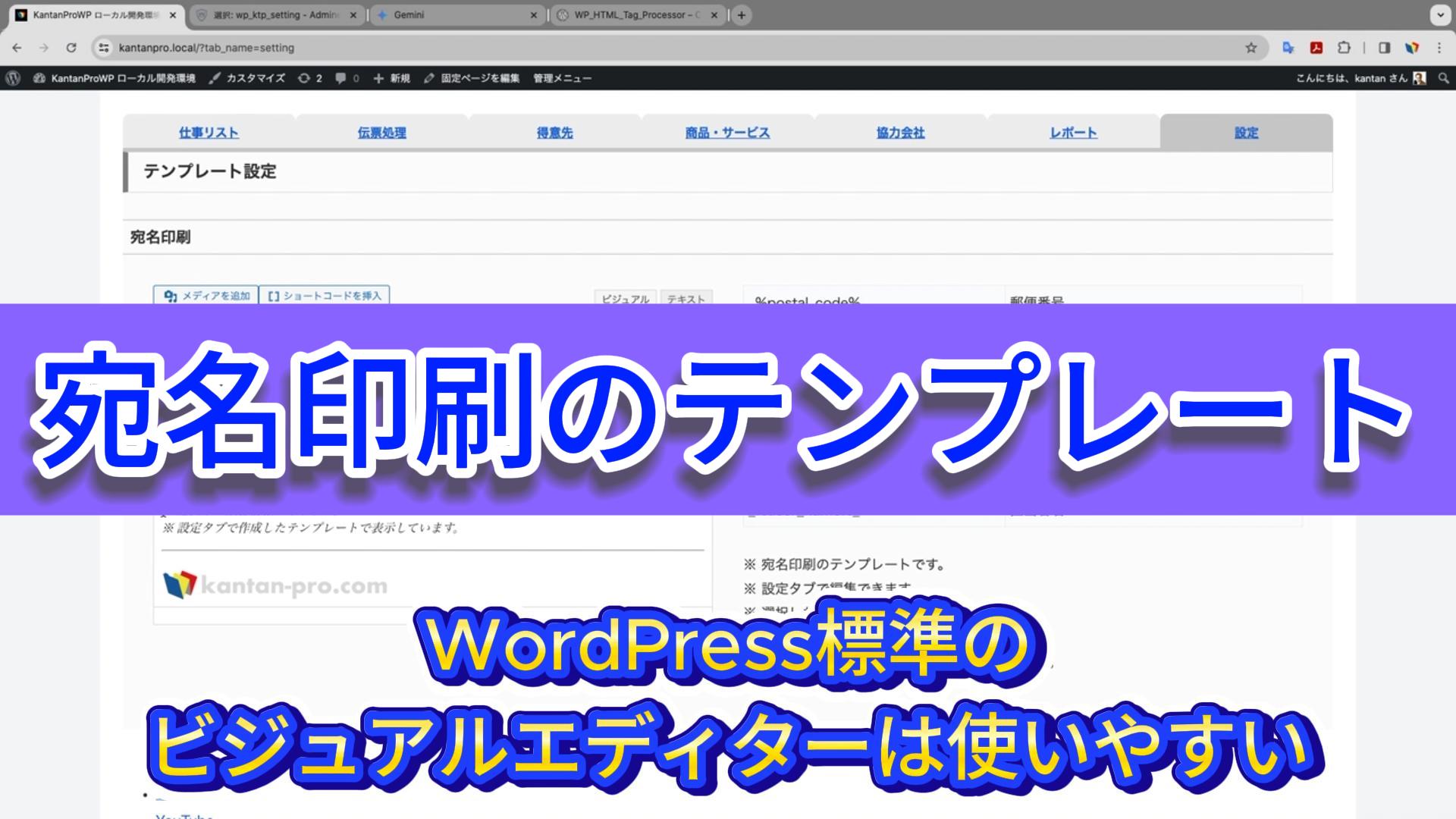Click the メディアを追加 button
Screen dimensions: 1456x819
pos(206,295)
